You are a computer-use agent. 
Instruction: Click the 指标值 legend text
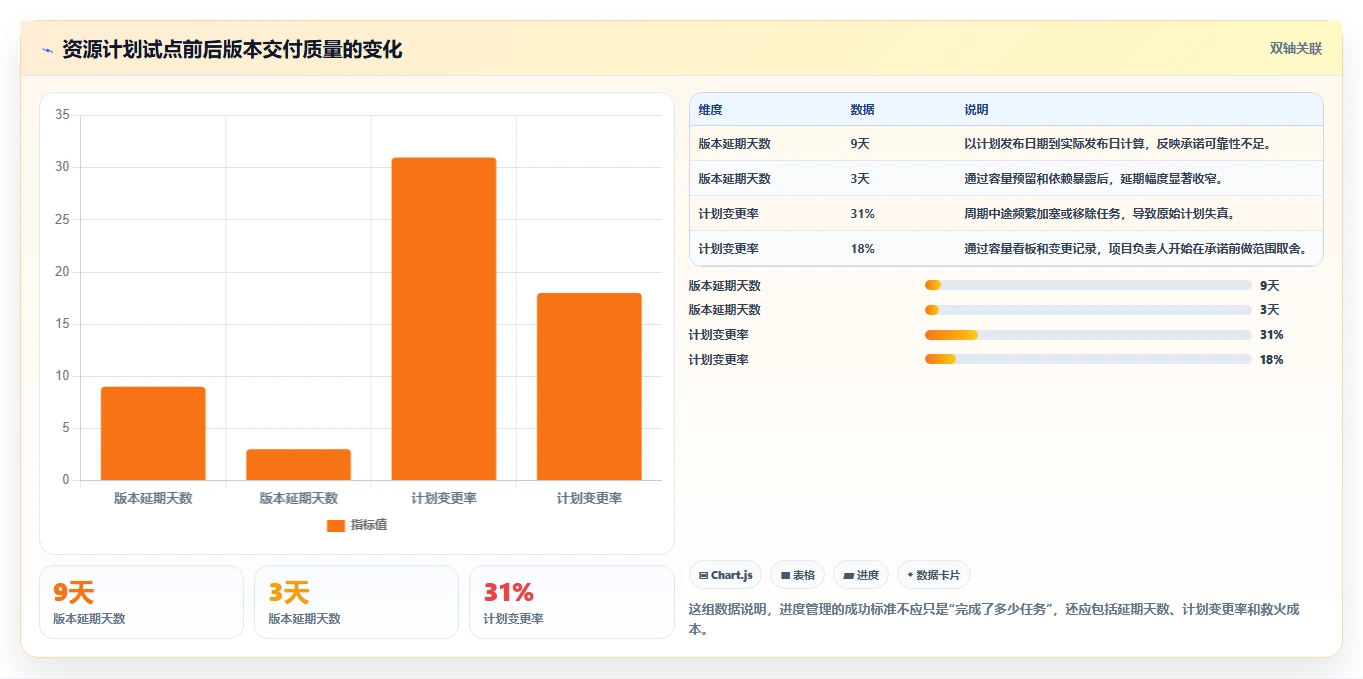(369, 525)
